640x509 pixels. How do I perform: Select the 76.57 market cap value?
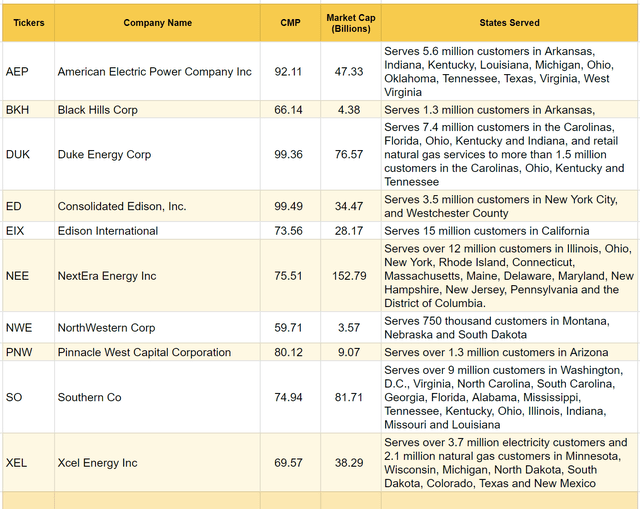[x=351, y=154]
